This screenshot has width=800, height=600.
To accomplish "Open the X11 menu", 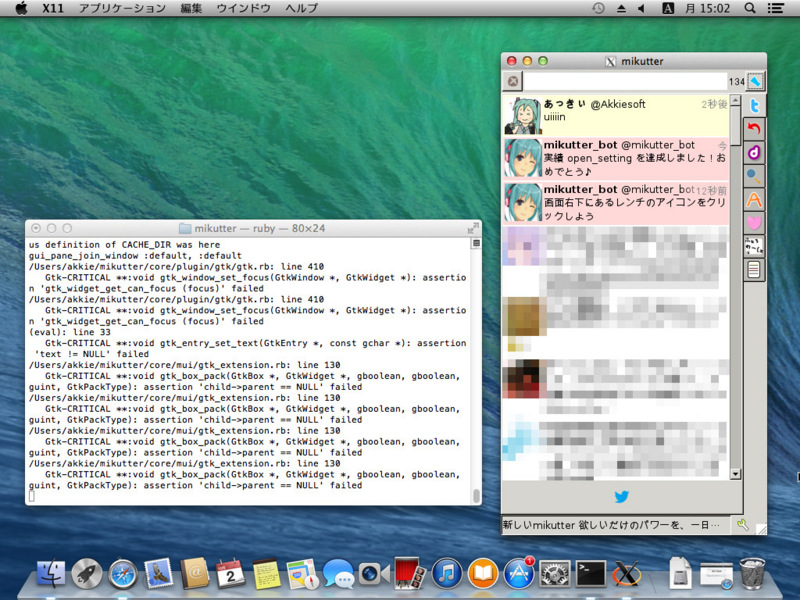I will (53, 8).
